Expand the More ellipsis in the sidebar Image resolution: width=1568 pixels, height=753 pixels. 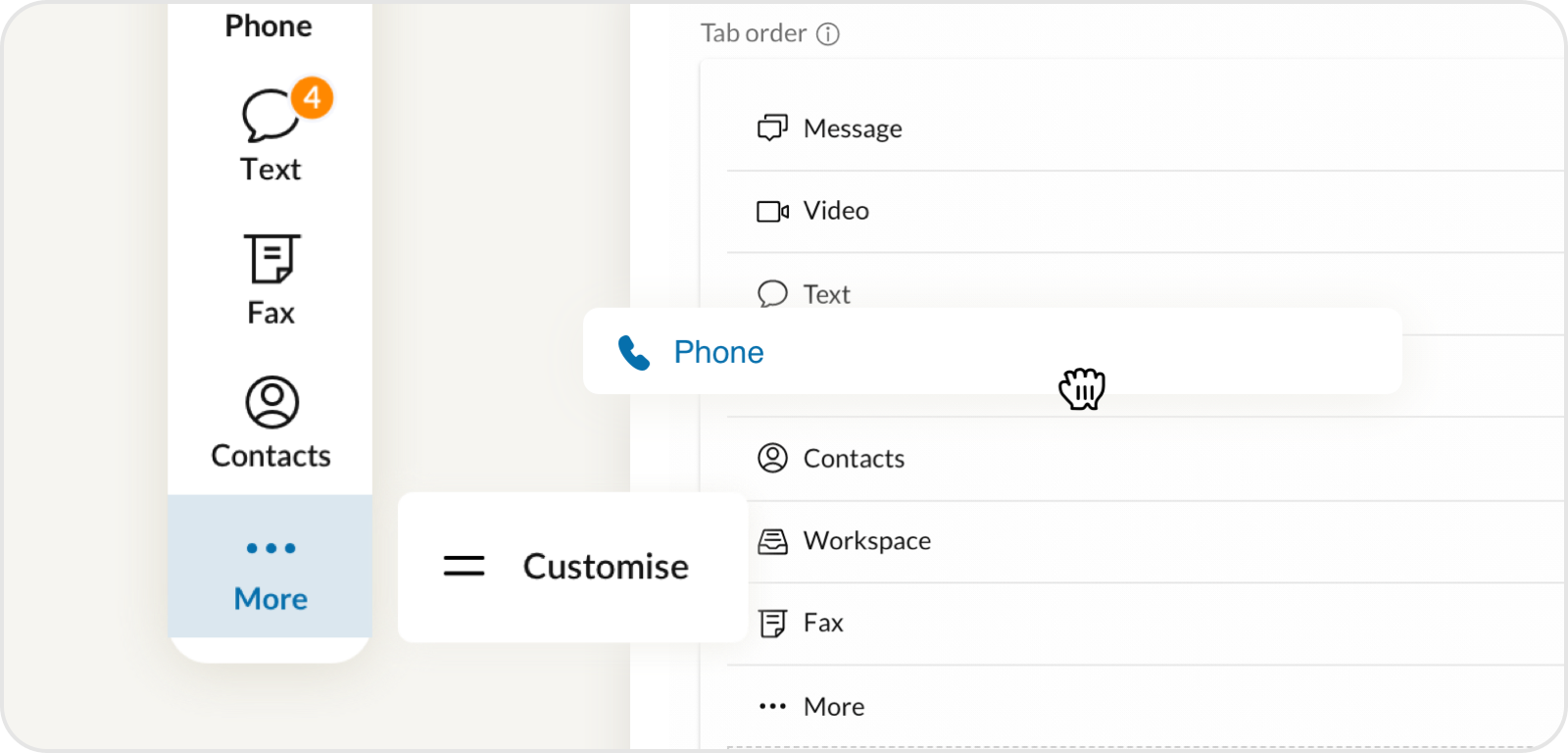tap(270, 548)
